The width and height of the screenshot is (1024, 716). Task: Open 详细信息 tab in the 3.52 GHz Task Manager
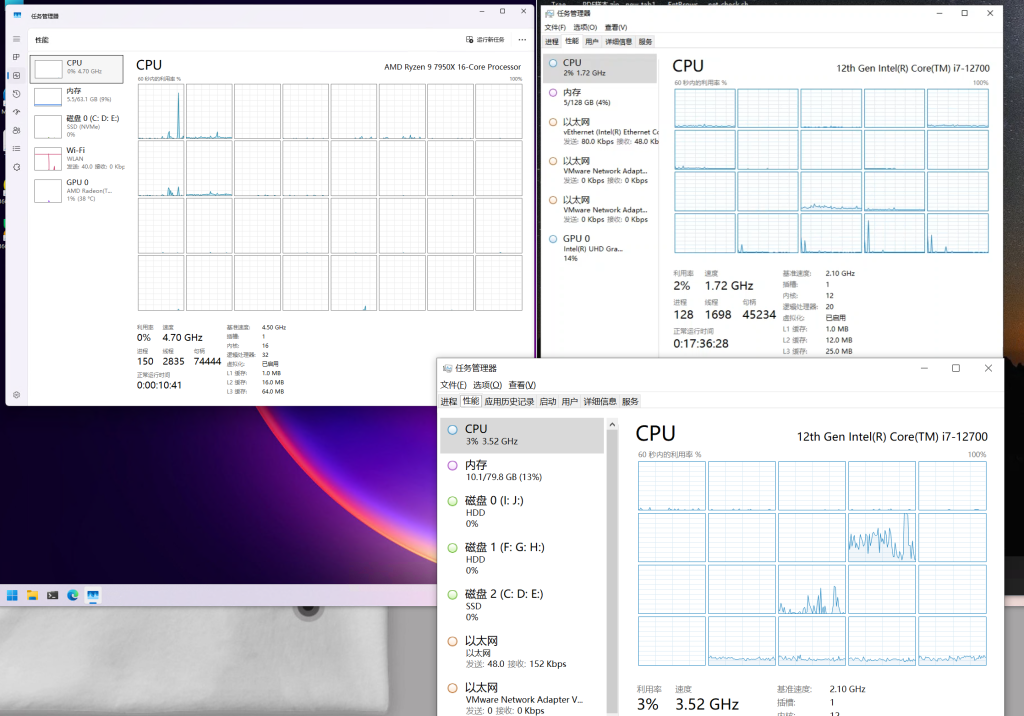tap(600, 402)
